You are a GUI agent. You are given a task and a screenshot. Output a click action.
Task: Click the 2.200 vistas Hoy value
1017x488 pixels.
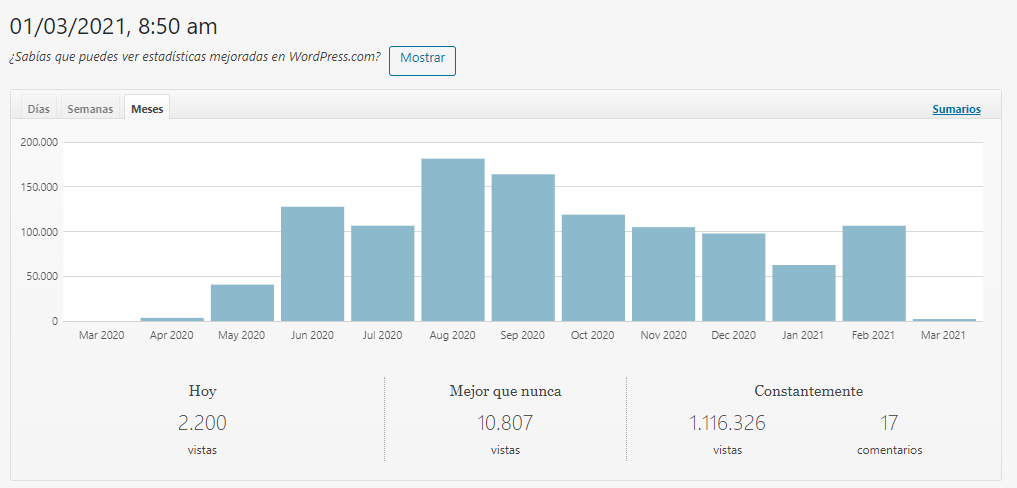(202, 423)
